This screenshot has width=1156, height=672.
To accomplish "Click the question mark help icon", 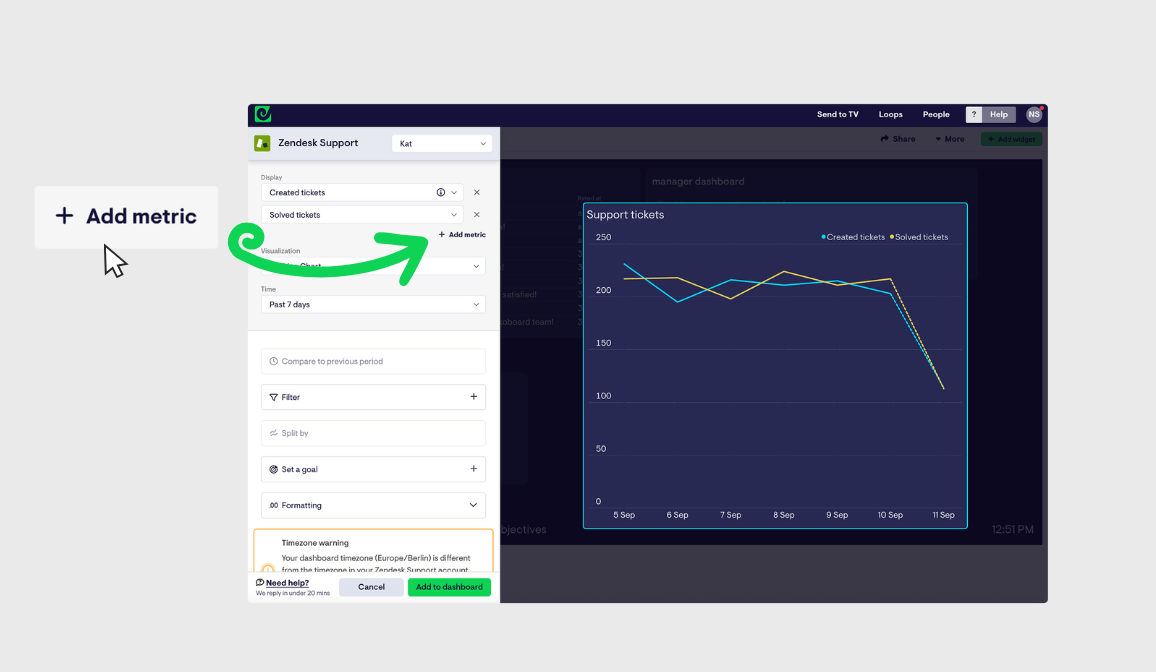I will (x=974, y=114).
